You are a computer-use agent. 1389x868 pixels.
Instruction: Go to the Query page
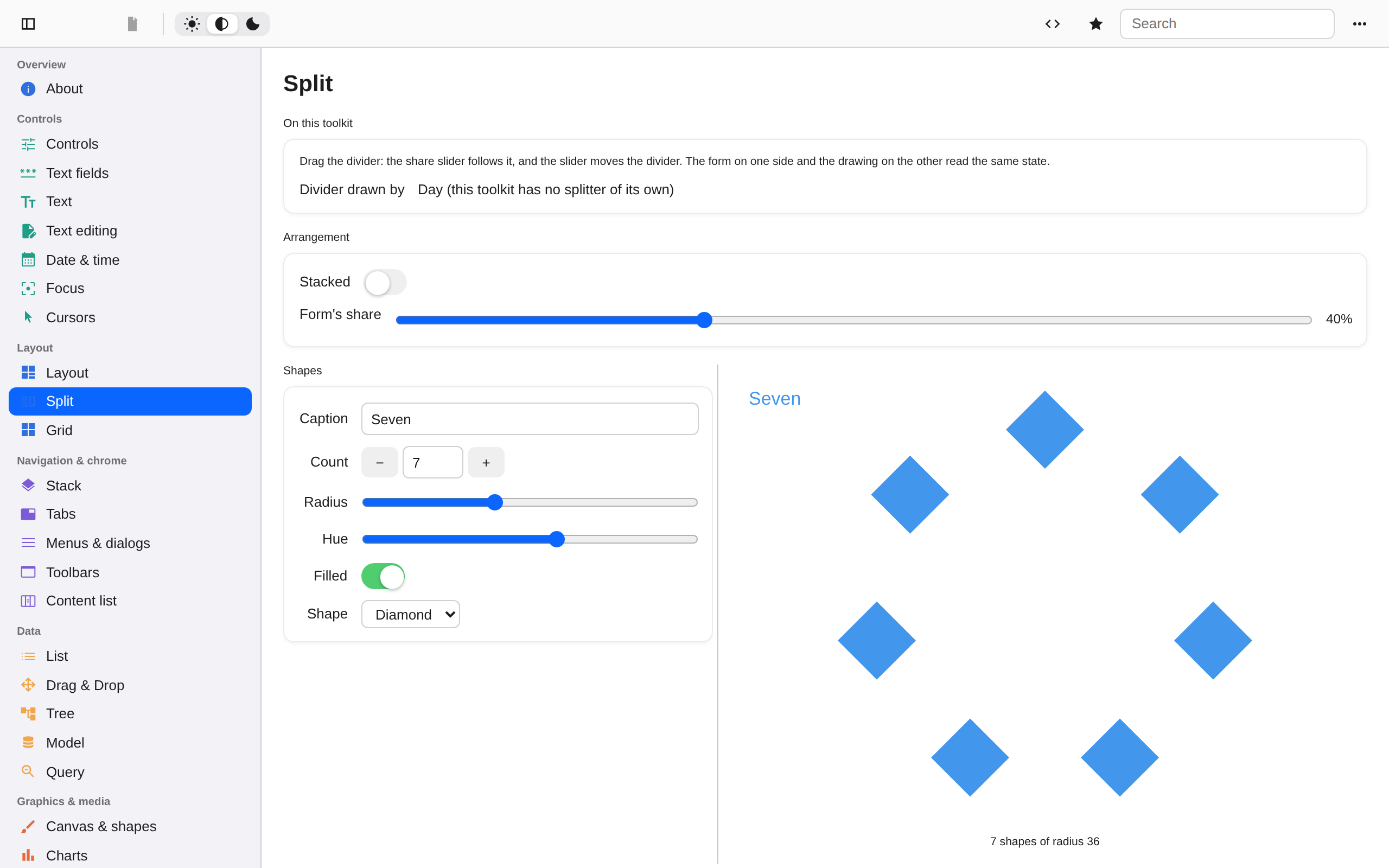point(130,772)
